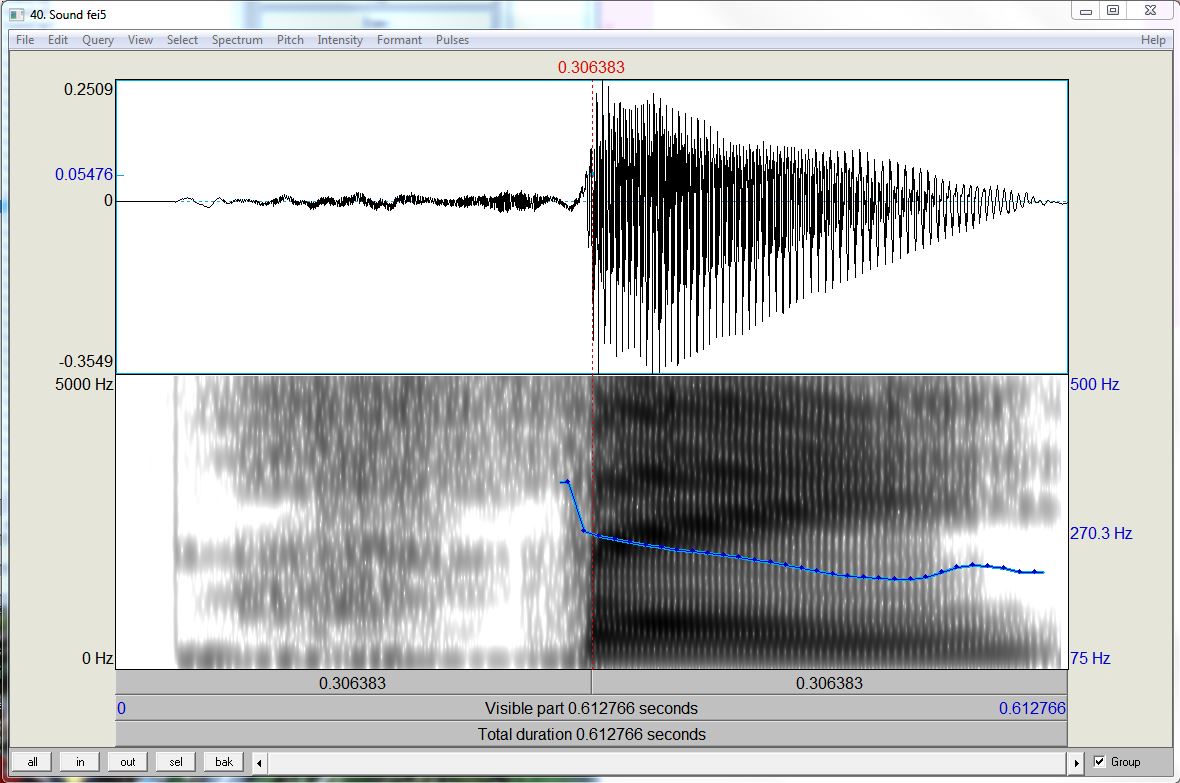Click the '0.05476' blue amplitude label
The width and height of the screenshot is (1180, 783).
point(84,174)
